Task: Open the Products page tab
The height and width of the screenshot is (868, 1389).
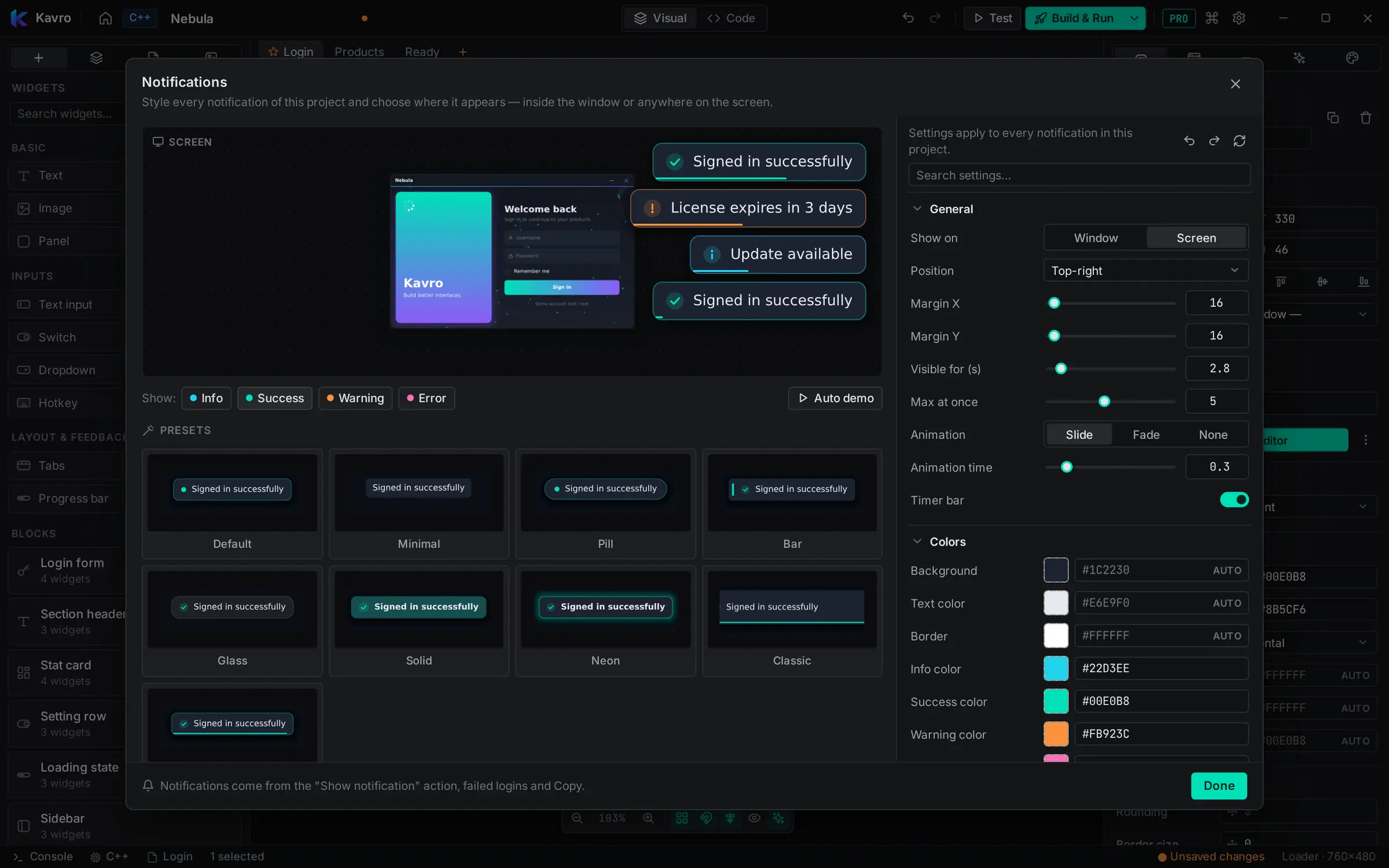Action: point(359,52)
